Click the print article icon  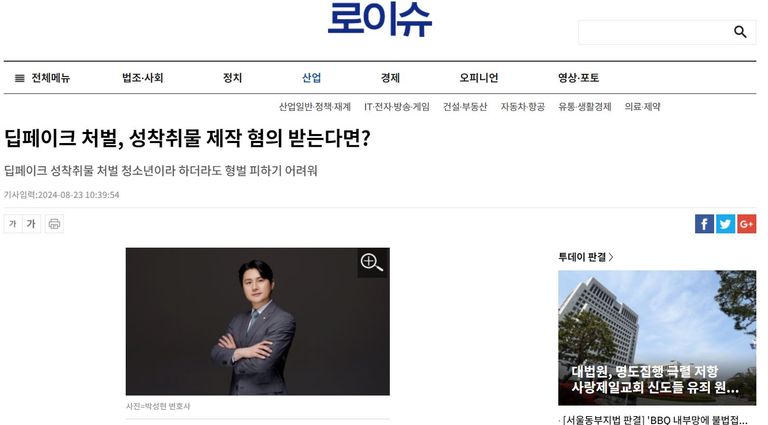click(x=54, y=224)
